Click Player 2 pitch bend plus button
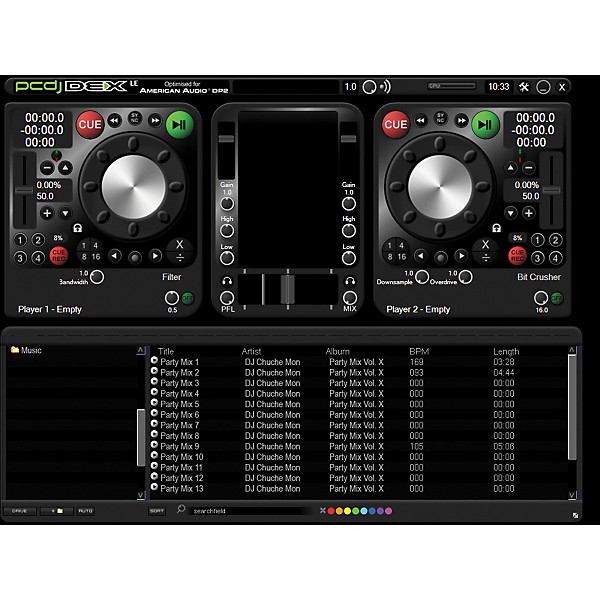The height and width of the screenshot is (600, 600). (x=529, y=213)
